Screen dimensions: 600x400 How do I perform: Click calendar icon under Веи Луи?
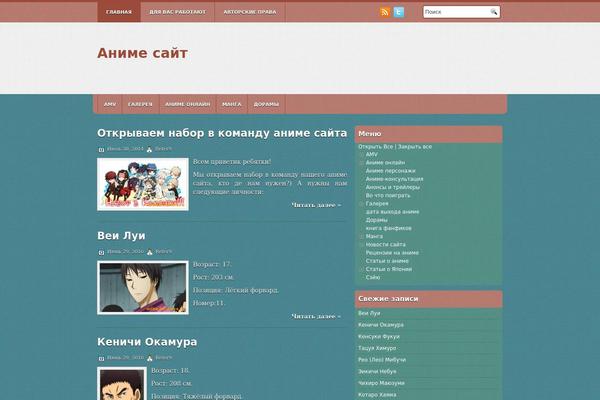pos(101,252)
